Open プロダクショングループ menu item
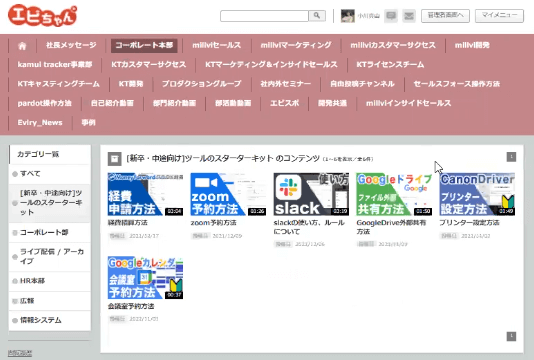534x360 pixels. point(202,84)
